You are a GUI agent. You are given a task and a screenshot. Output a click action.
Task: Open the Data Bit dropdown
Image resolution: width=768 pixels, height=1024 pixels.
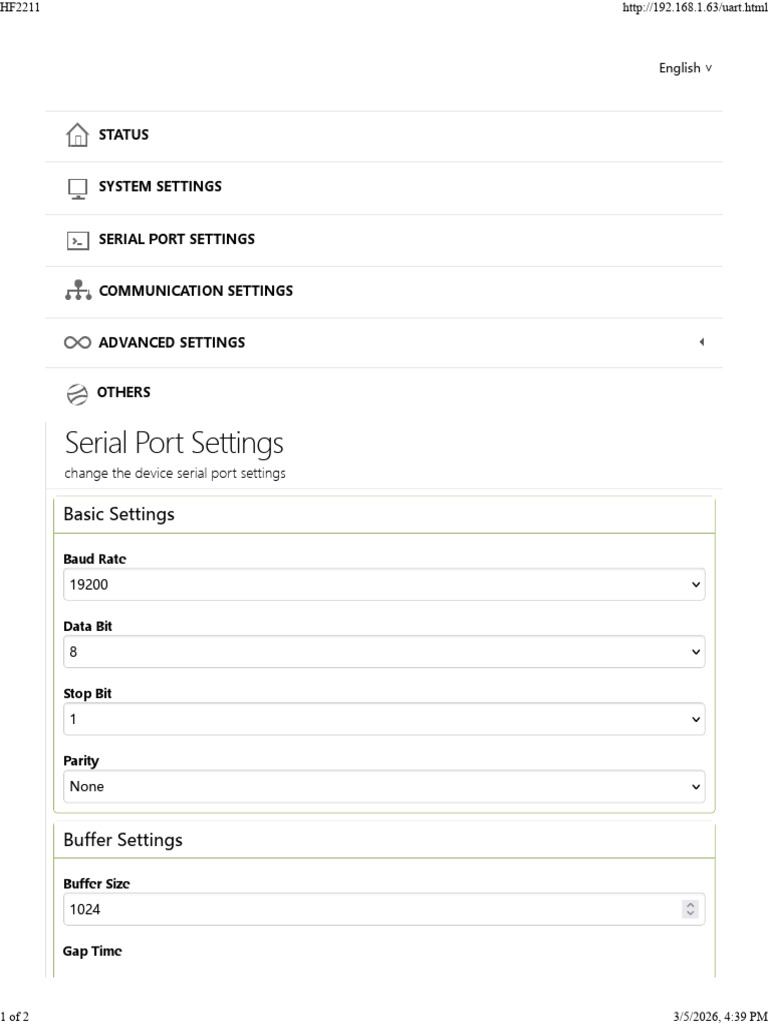point(384,652)
